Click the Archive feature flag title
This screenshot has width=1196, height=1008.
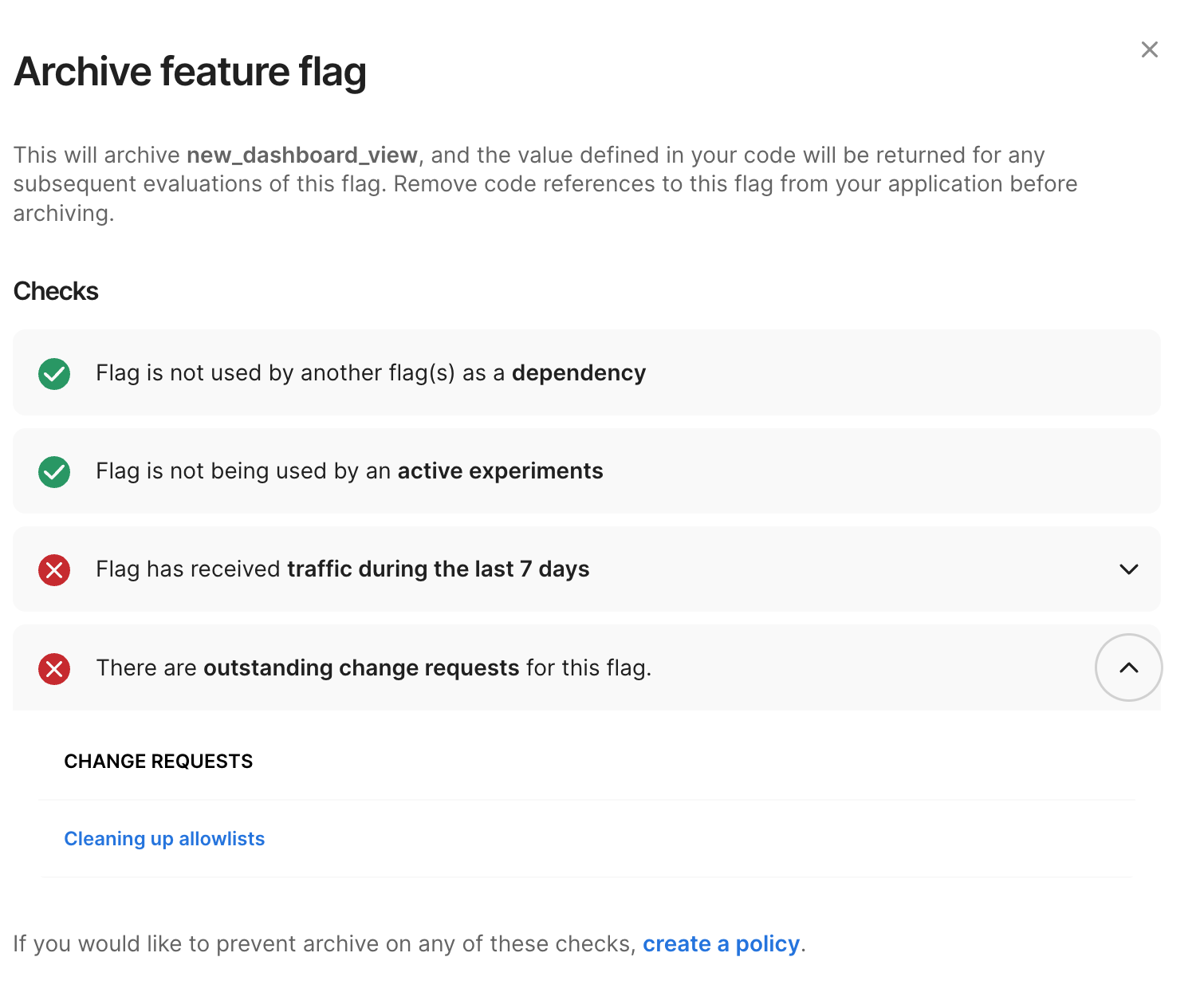[x=190, y=72]
